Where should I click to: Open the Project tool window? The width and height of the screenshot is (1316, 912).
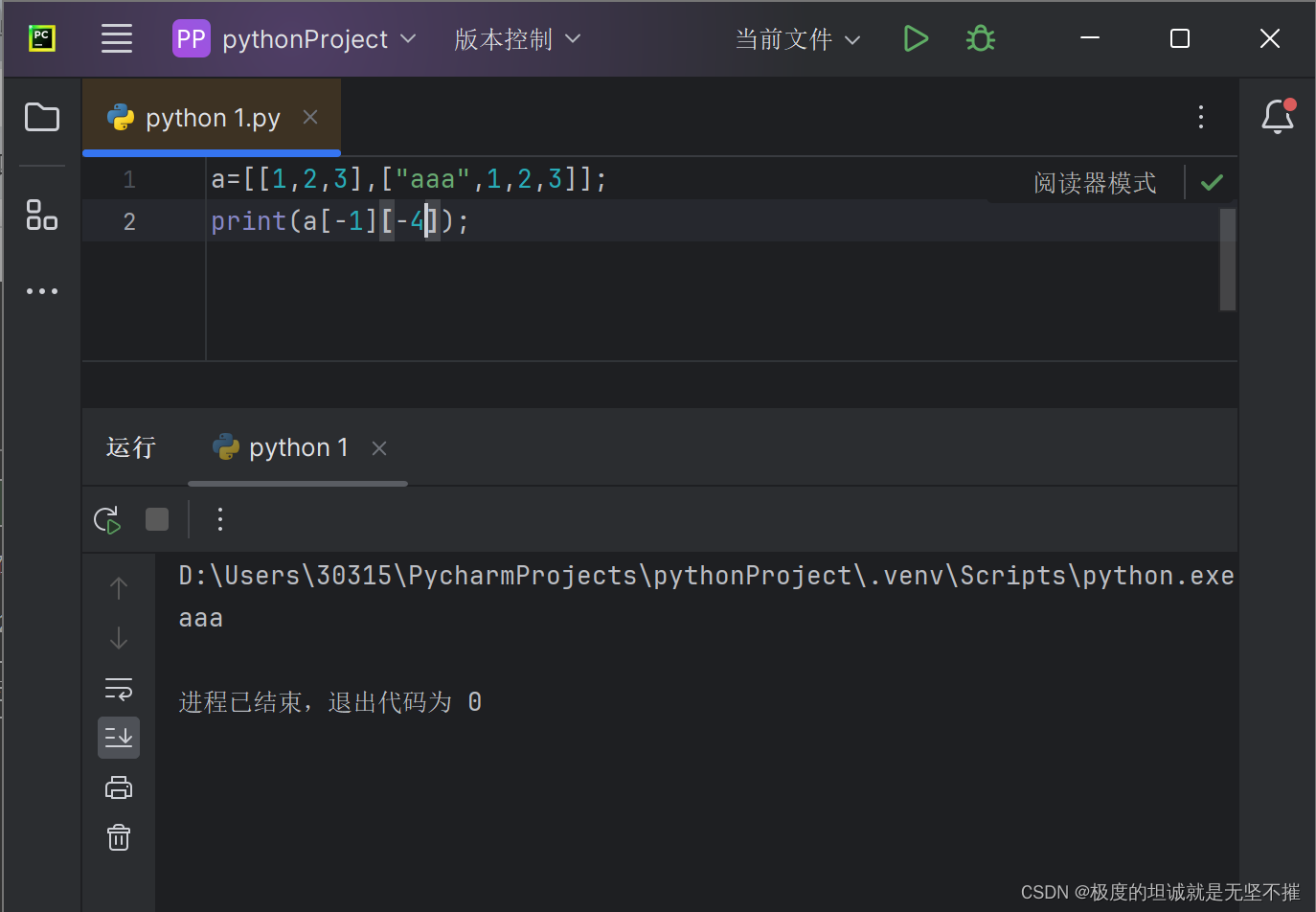42,116
